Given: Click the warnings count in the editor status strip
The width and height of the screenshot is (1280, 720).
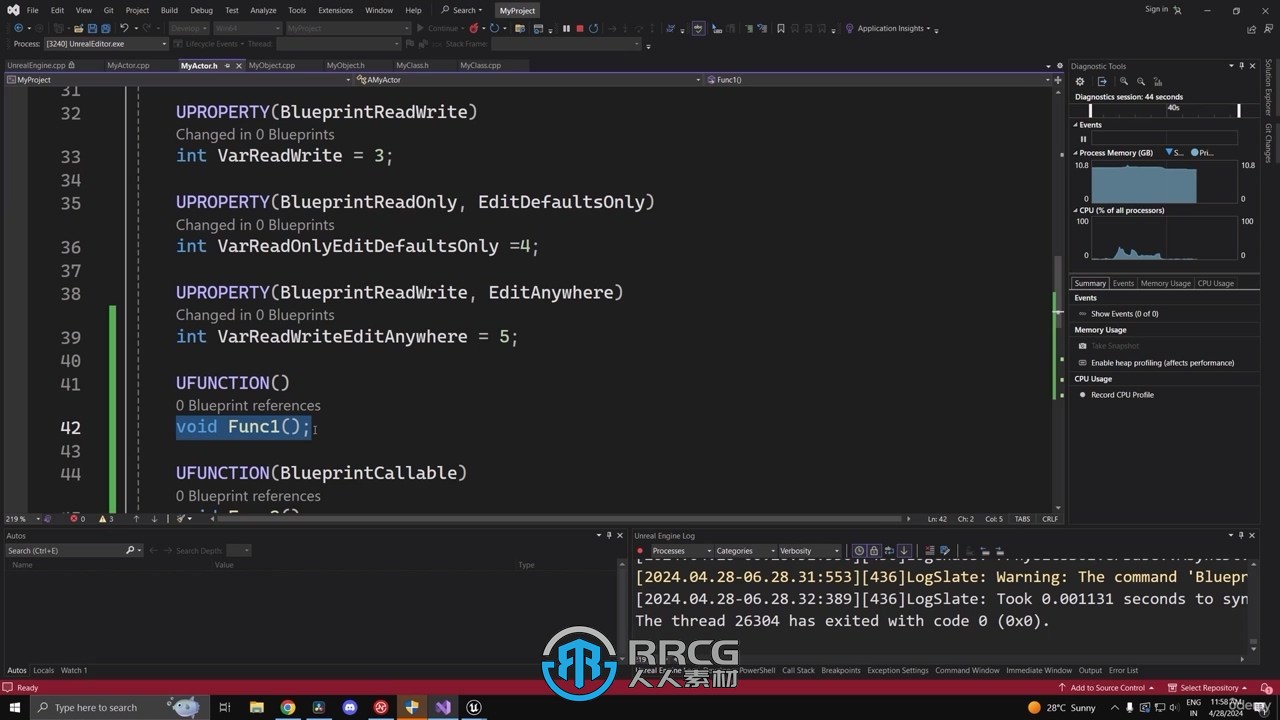Looking at the screenshot, I should click(106, 519).
